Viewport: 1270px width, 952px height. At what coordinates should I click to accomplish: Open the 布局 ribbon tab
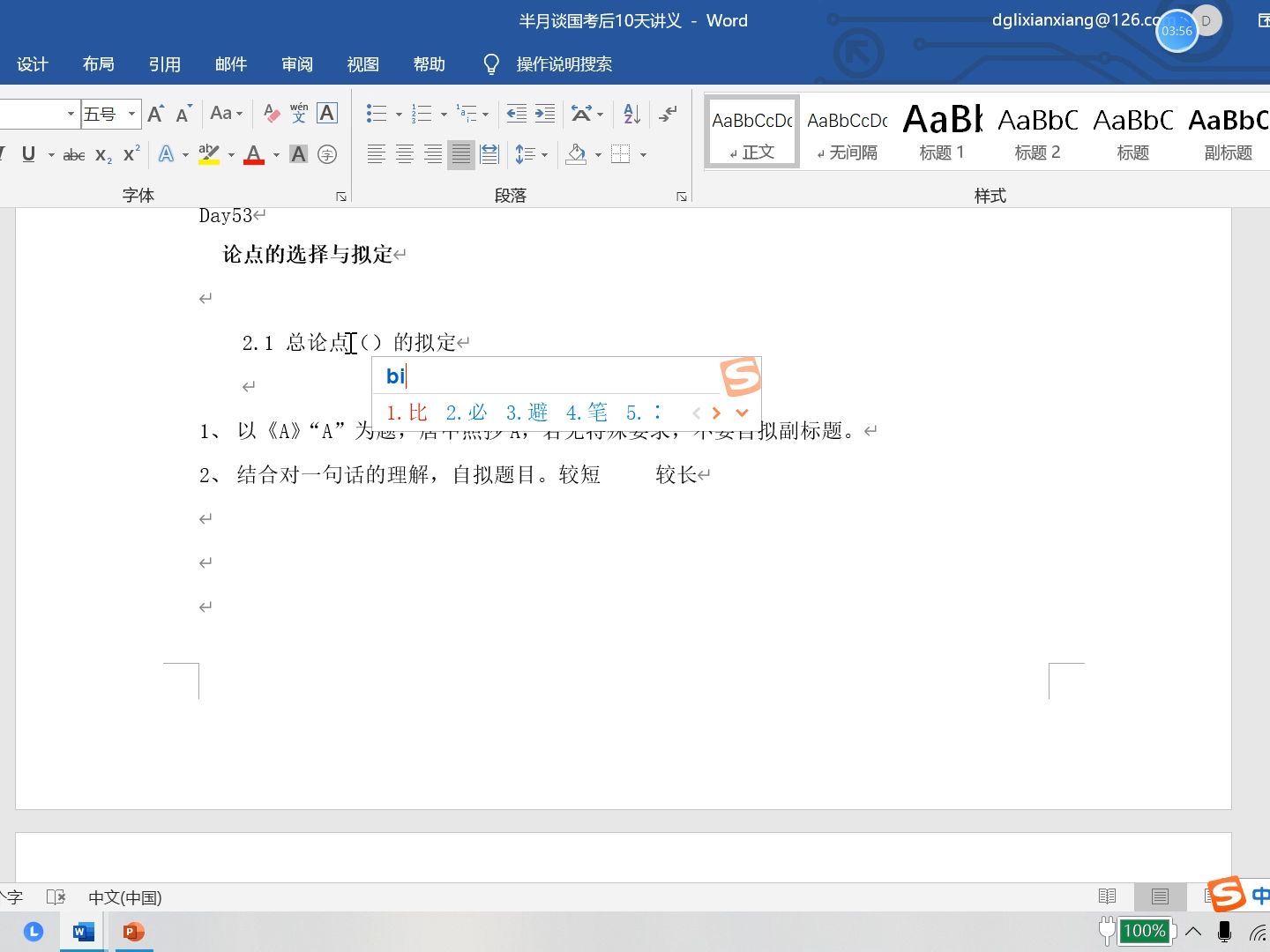coord(99,64)
